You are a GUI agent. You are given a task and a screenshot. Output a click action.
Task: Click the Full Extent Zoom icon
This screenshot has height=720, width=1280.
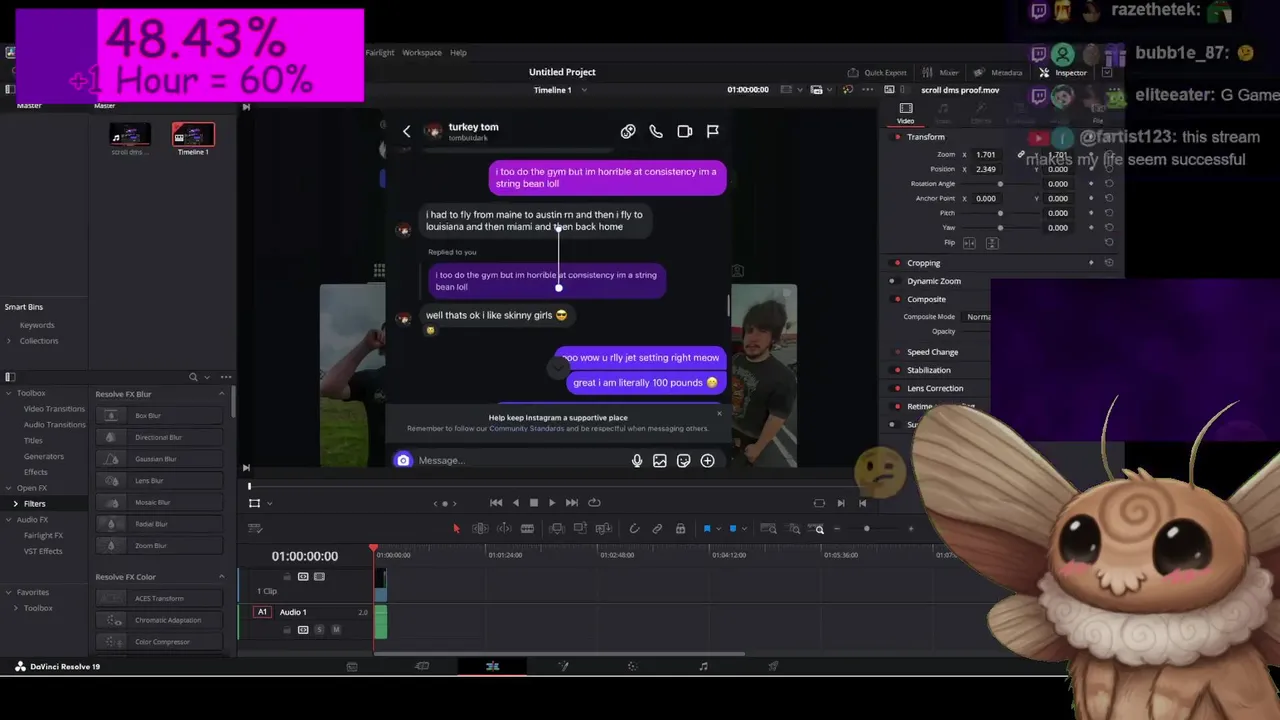tap(768, 529)
